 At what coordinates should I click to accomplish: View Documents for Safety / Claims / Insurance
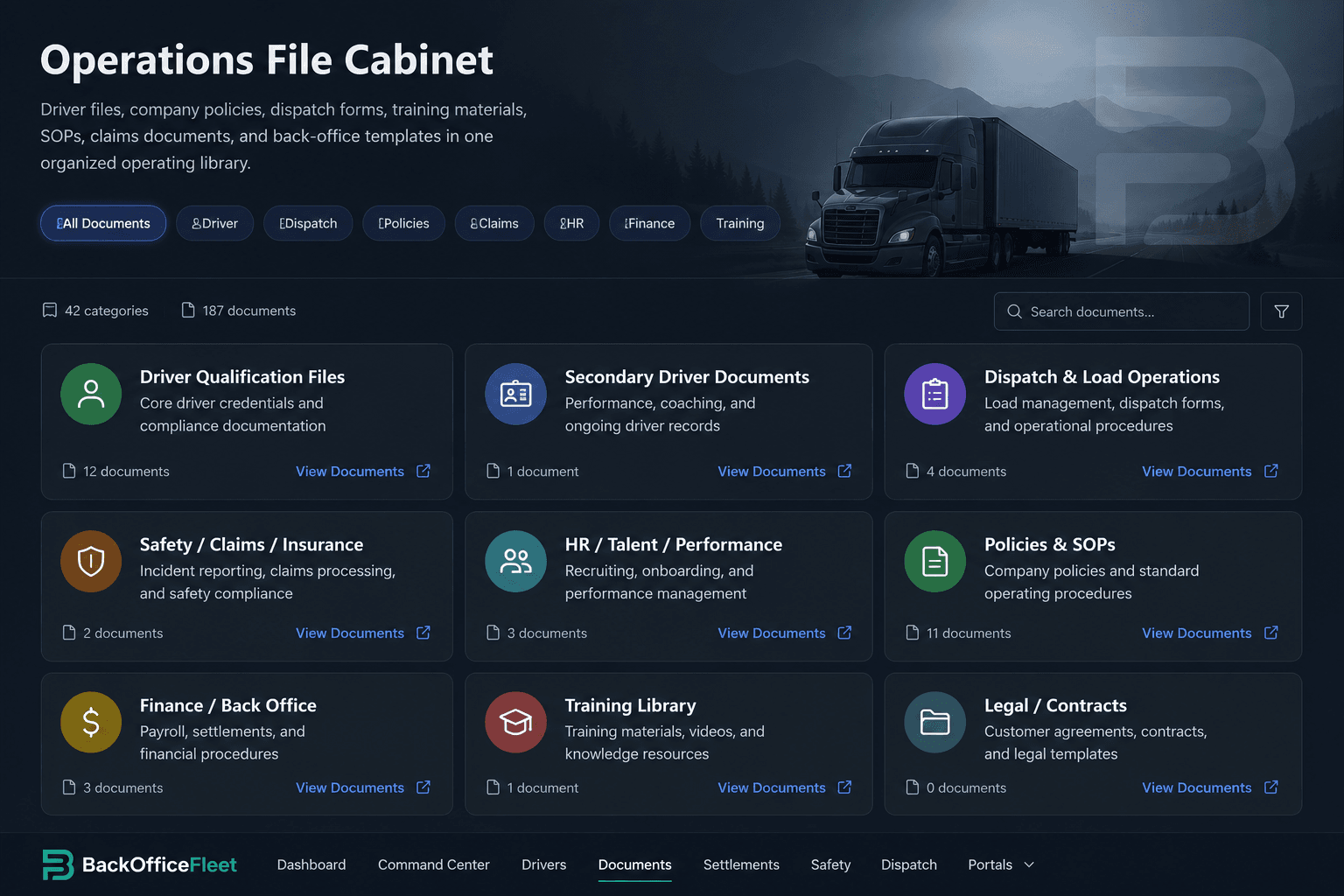[350, 633]
